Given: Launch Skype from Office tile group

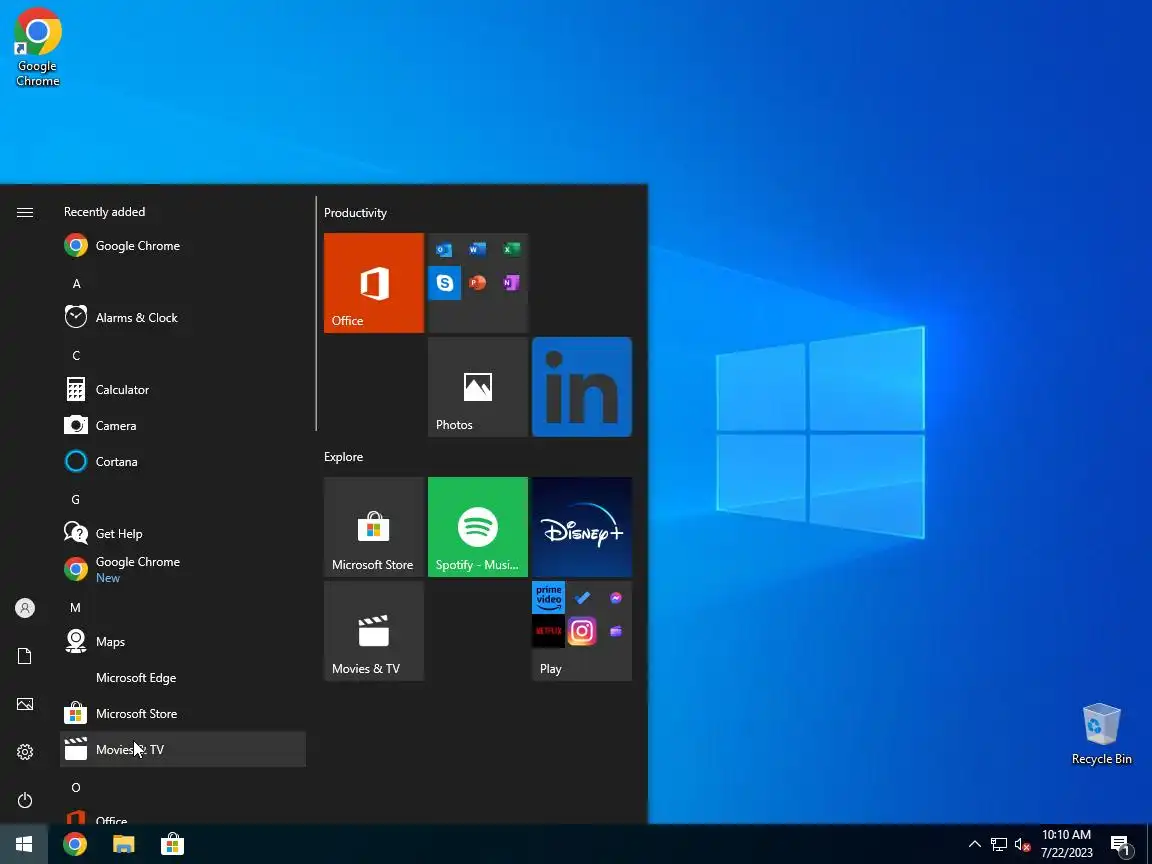Looking at the screenshot, I should pos(444,283).
